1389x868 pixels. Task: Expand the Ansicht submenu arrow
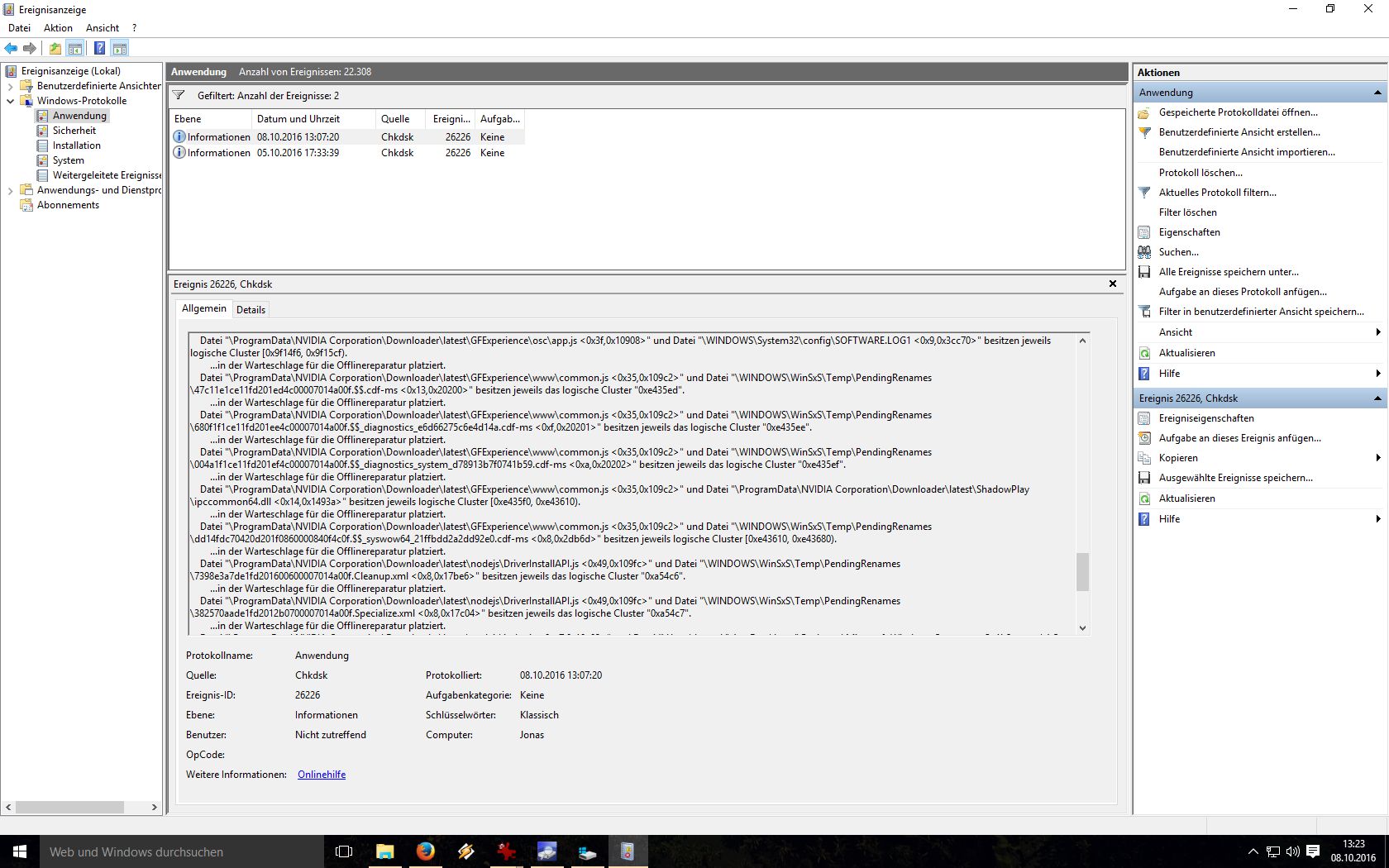[1378, 332]
